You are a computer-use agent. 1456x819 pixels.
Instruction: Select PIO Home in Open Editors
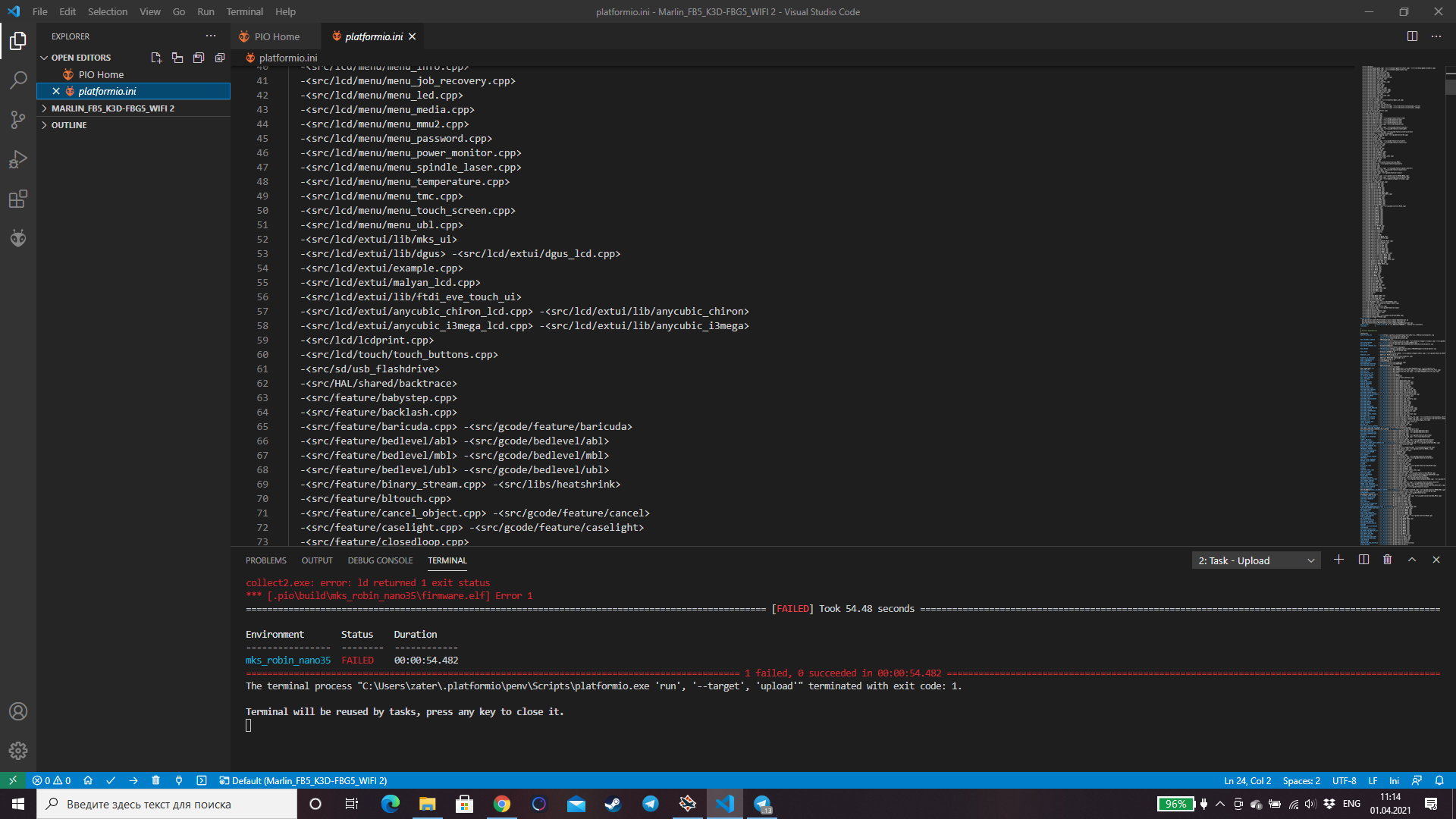101,74
